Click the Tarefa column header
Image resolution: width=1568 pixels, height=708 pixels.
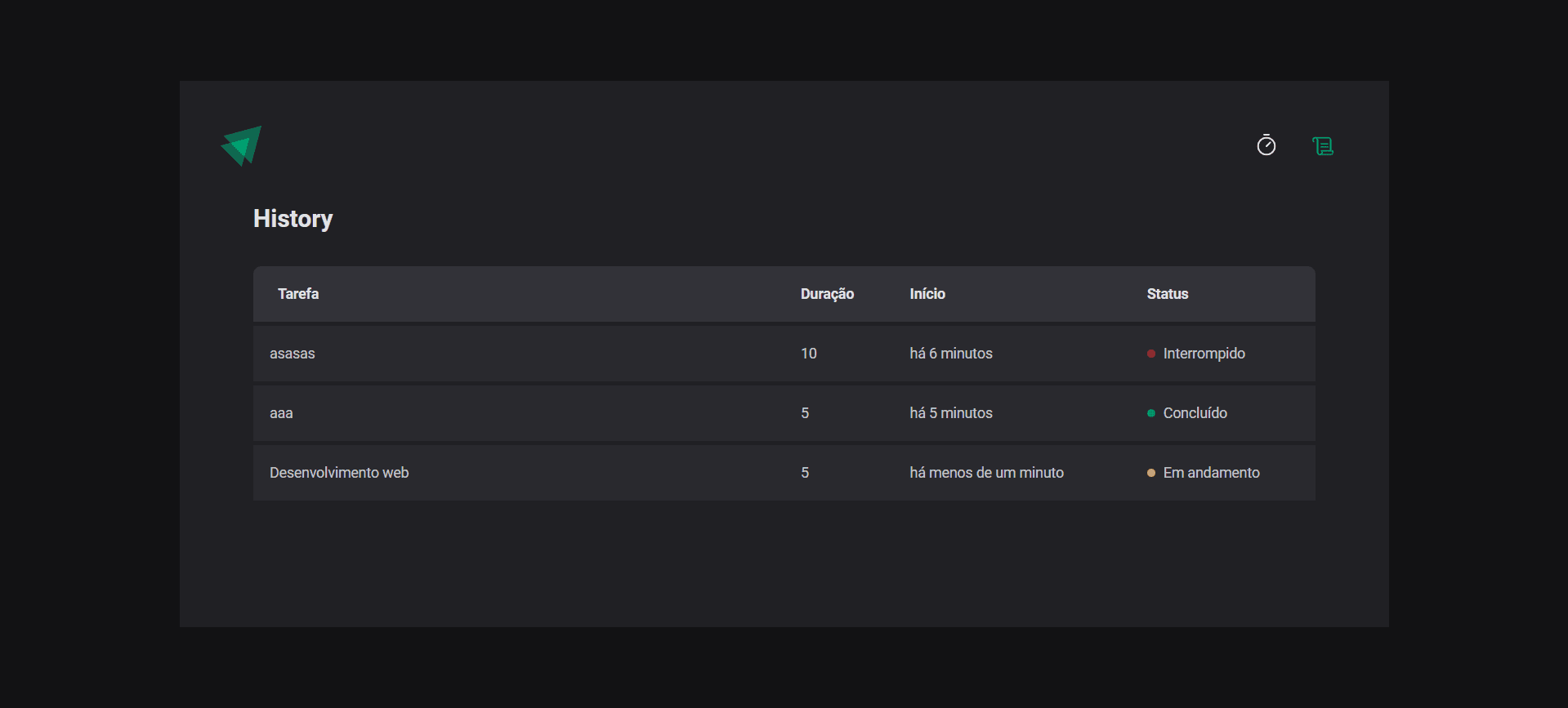click(298, 294)
